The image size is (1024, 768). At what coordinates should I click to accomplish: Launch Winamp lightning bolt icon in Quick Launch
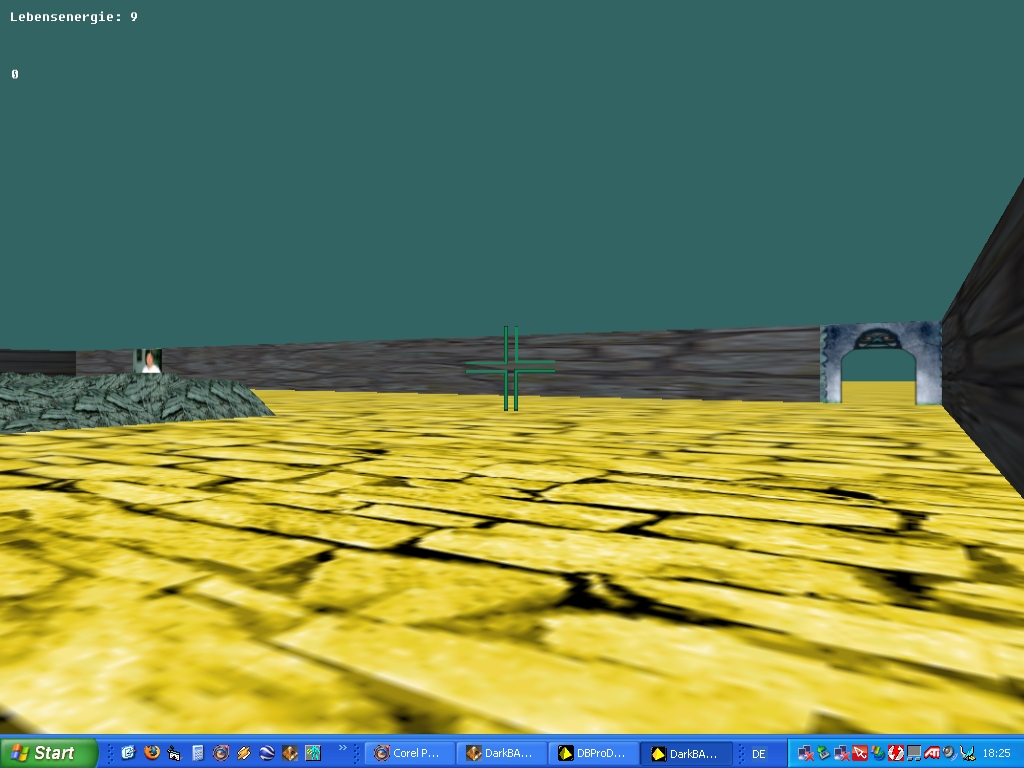point(243,753)
